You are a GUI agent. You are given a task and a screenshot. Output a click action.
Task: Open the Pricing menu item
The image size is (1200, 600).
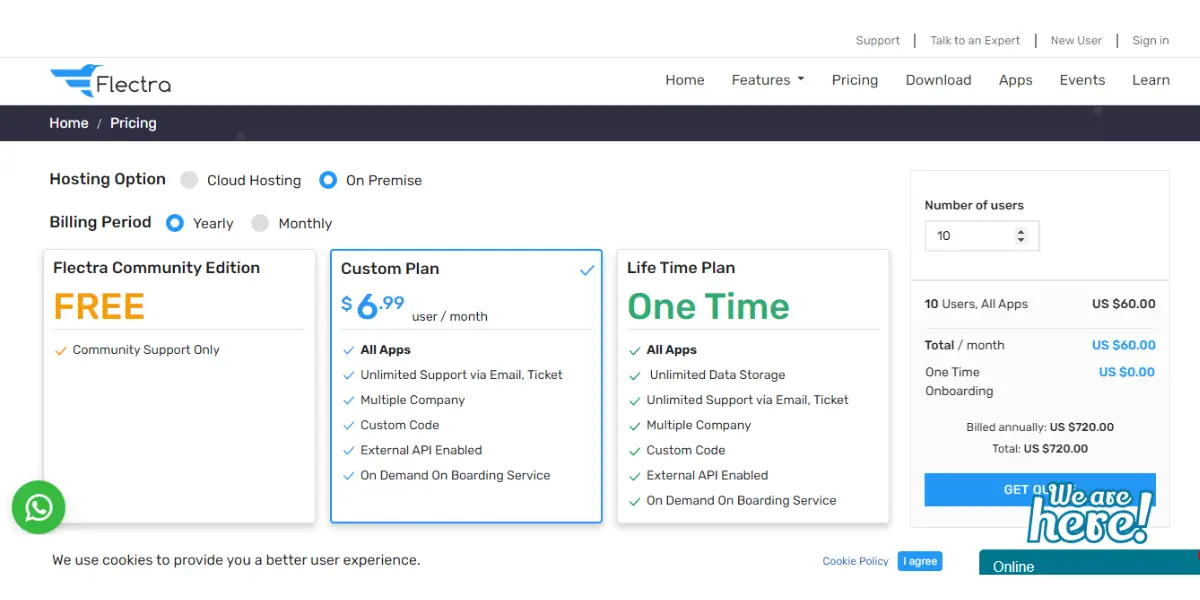click(855, 80)
